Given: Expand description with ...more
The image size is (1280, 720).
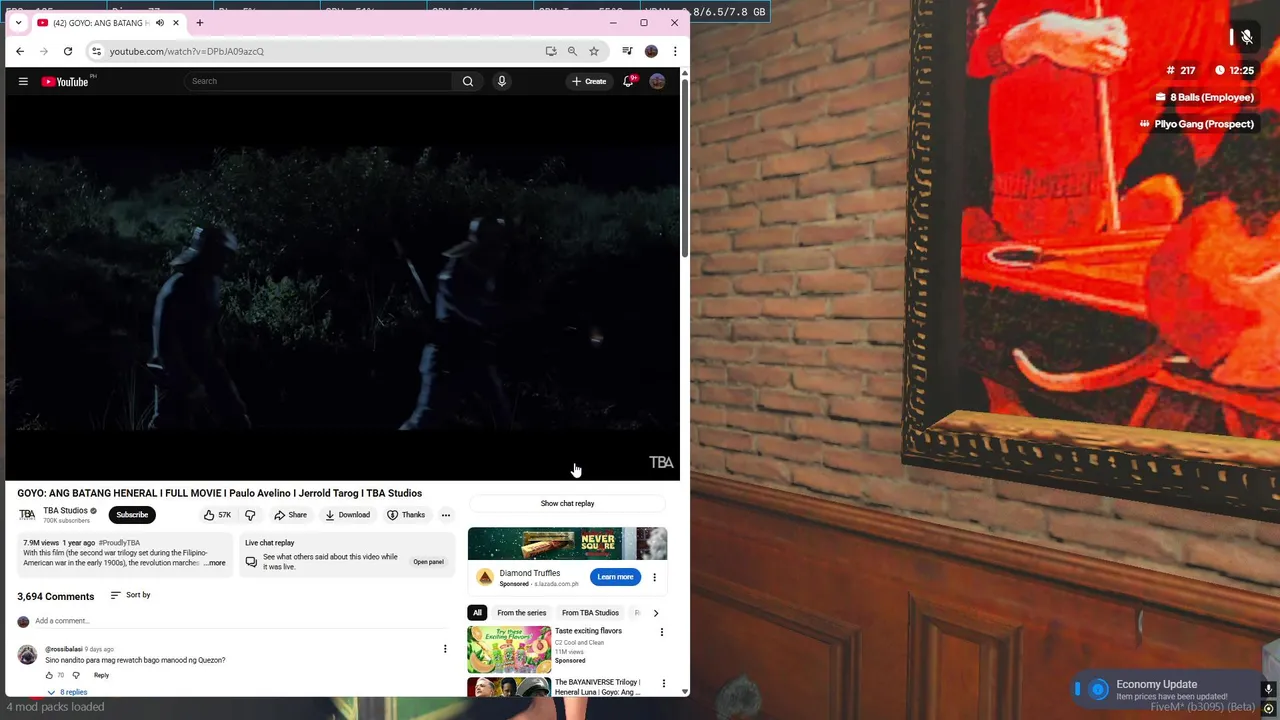Looking at the screenshot, I should (x=215, y=563).
